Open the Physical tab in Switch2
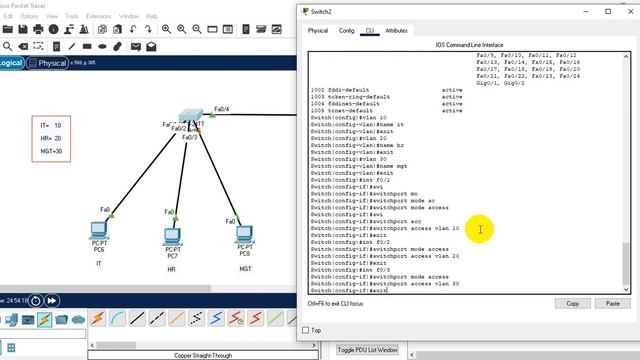Image resolution: width=640 pixels, height=360 pixels. (x=318, y=31)
